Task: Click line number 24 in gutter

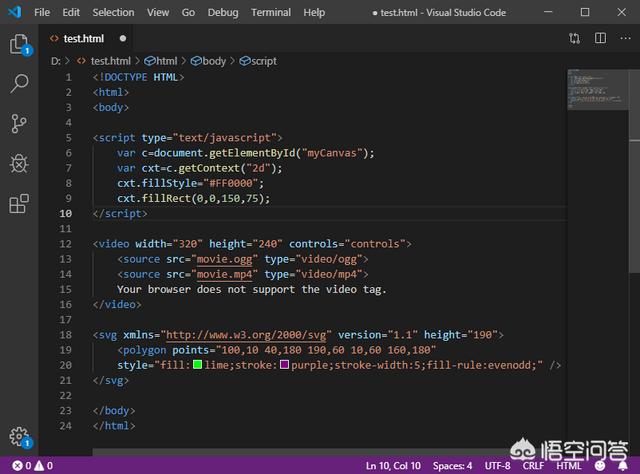Action: tap(65, 426)
